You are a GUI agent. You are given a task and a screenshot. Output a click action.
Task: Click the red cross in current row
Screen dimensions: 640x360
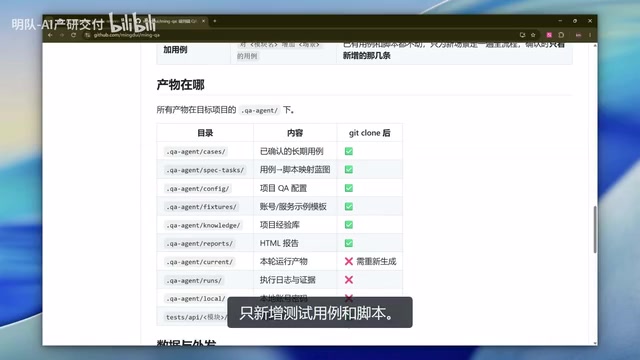point(349,261)
